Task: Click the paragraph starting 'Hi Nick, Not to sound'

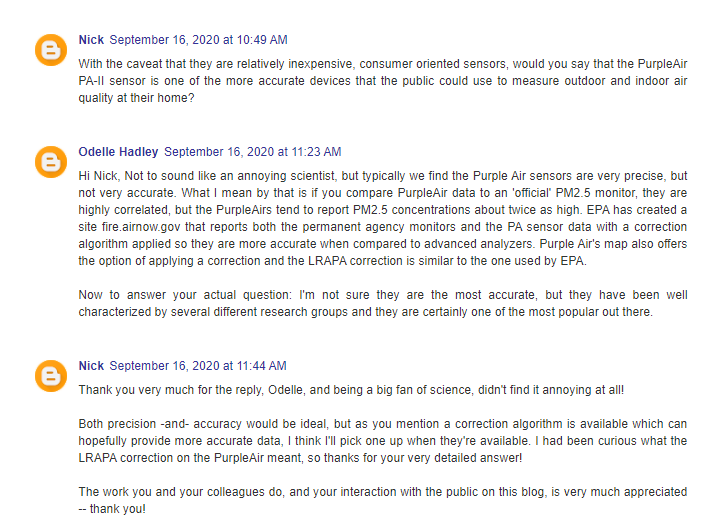Action: [x=382, y=219]
